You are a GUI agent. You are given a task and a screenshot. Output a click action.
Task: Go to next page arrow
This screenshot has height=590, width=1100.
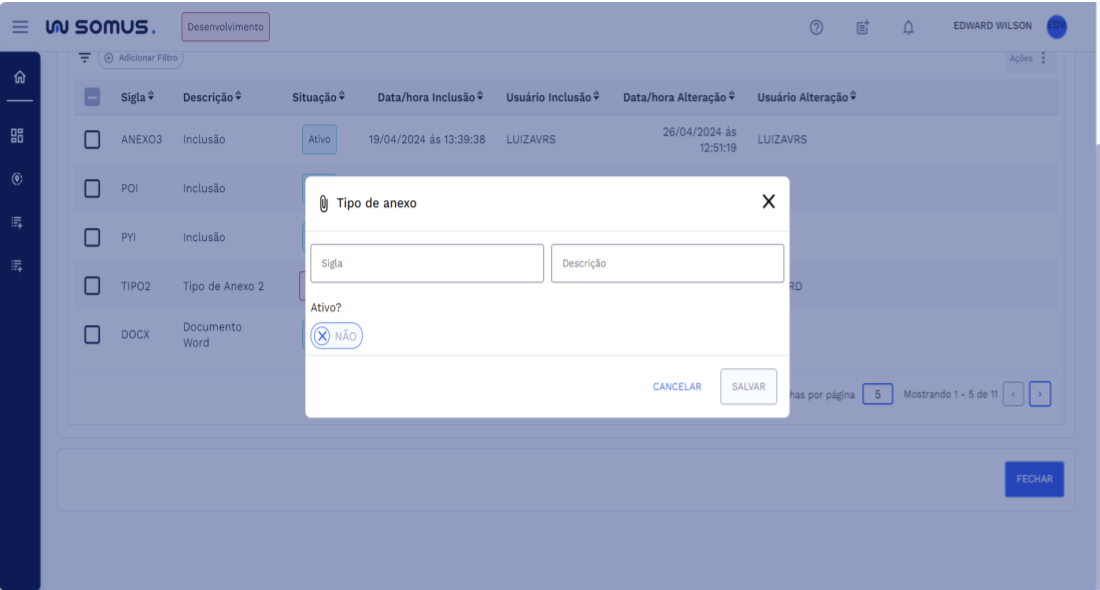tap(1040, 394)
